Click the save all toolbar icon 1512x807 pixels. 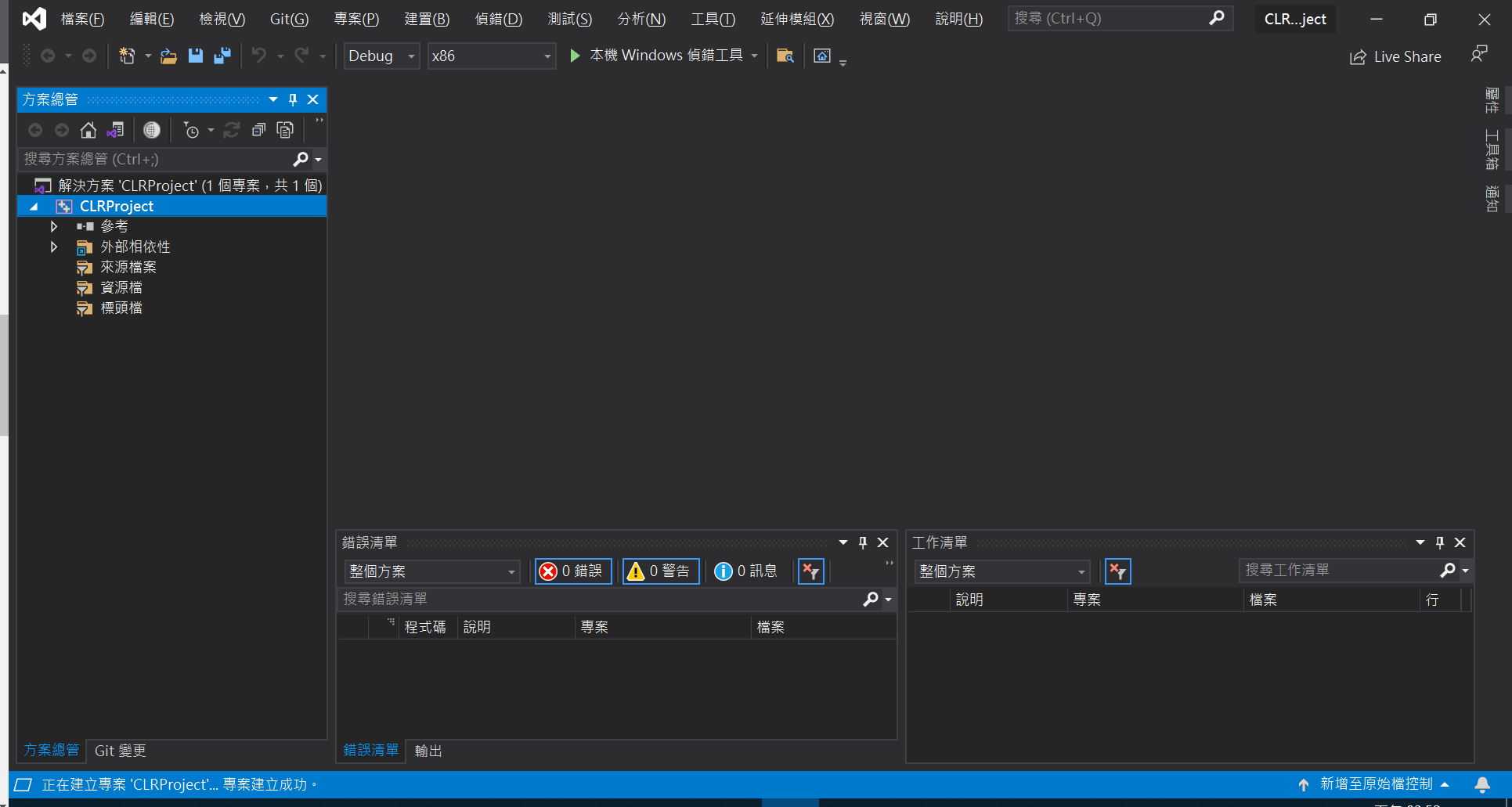pos(222,56)
